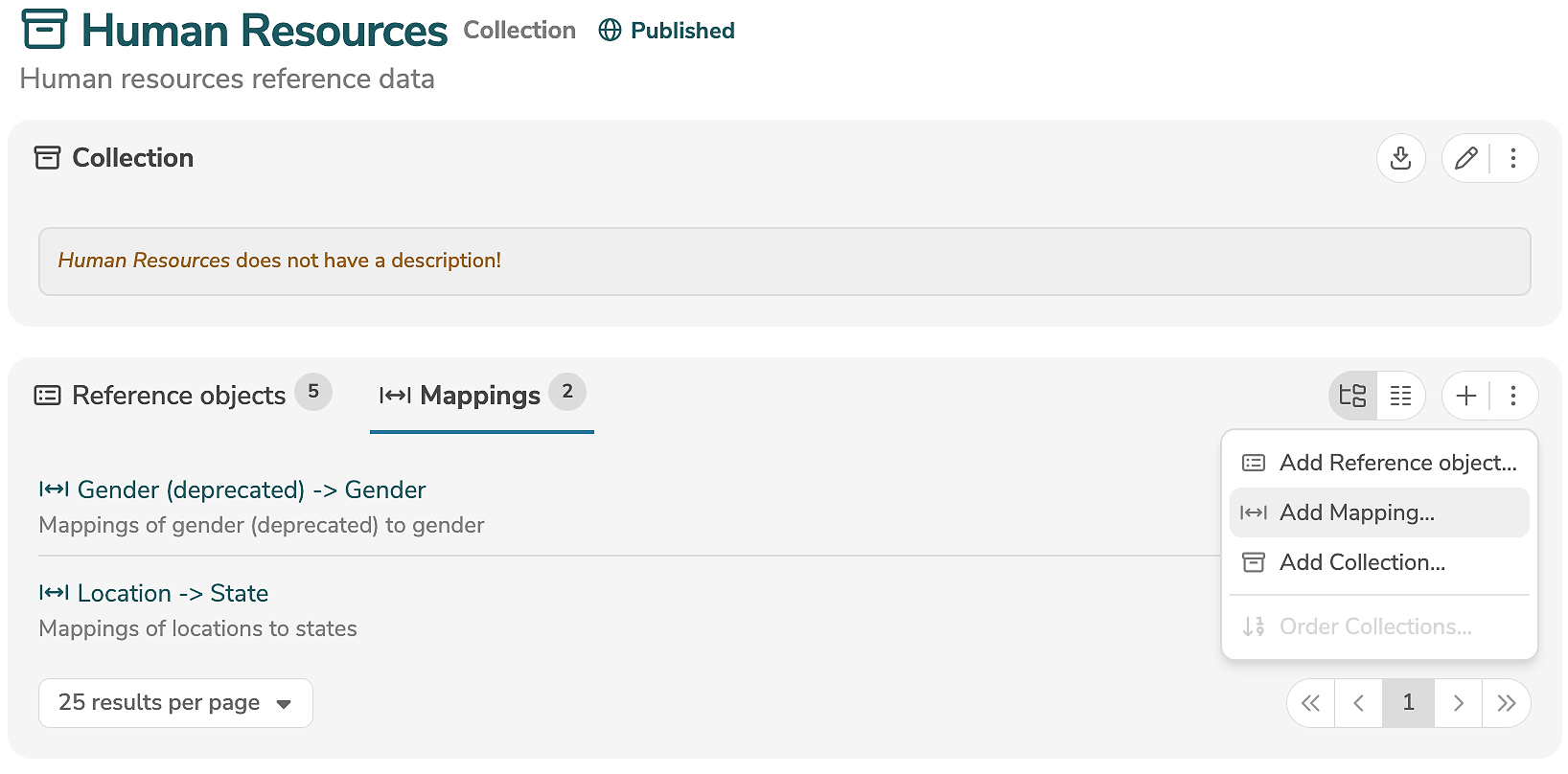Select the Mappings tab

480,396
